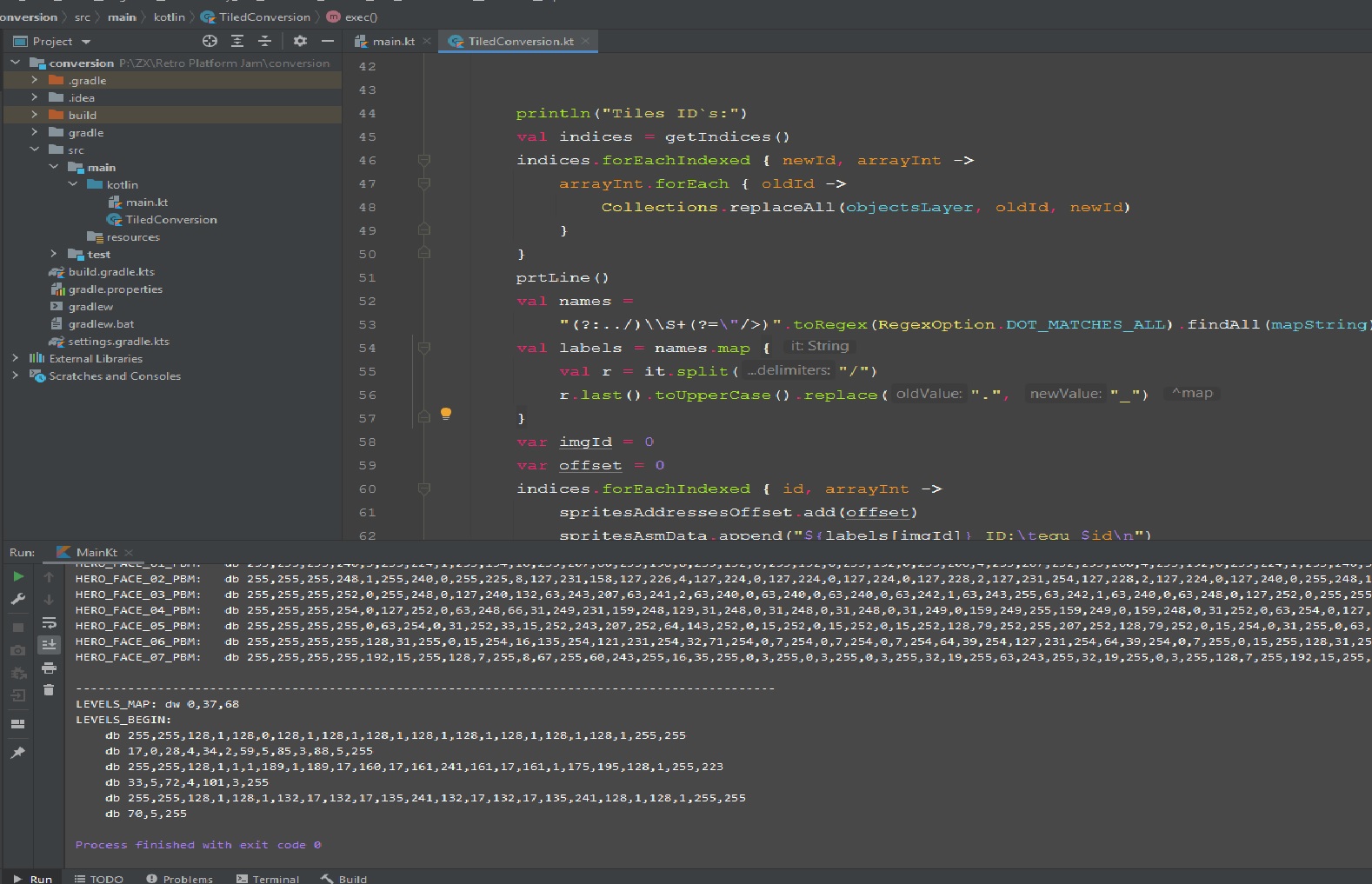Click the trash icon to clear console output
1372x884 pixels.
[x=49, y=690]
